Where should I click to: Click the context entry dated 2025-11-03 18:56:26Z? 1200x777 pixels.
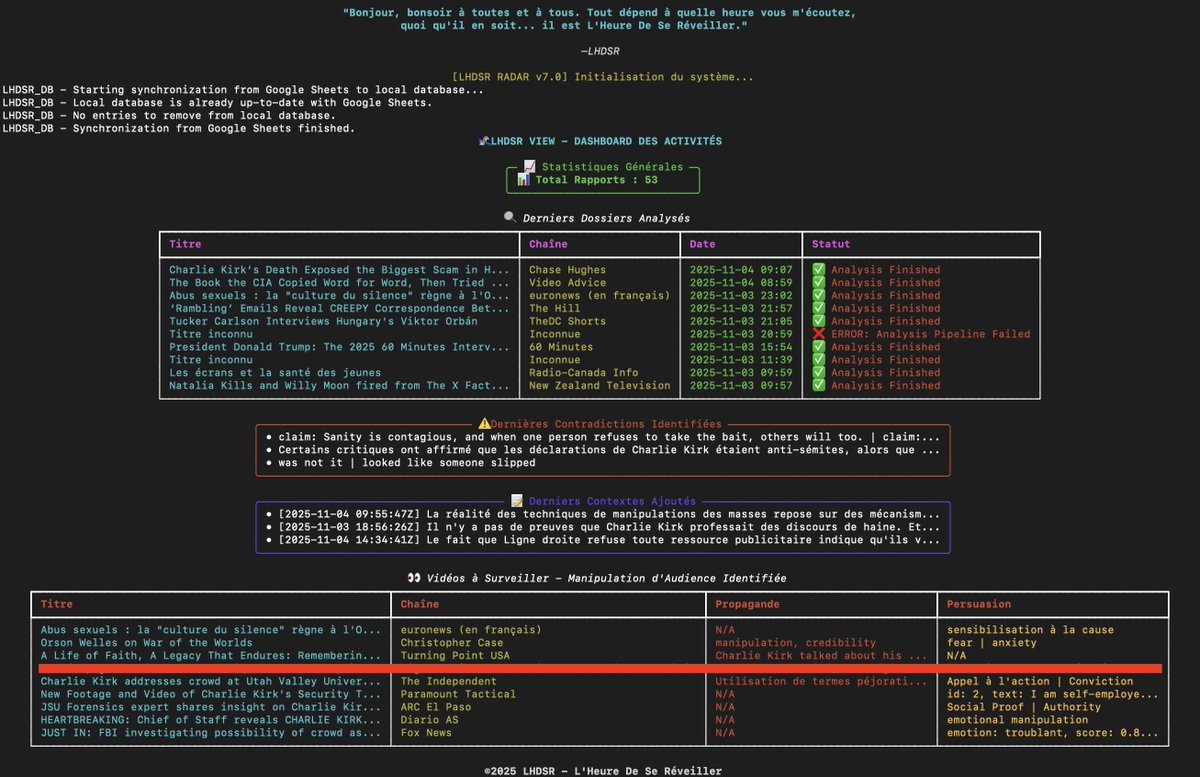click(609, 527)
